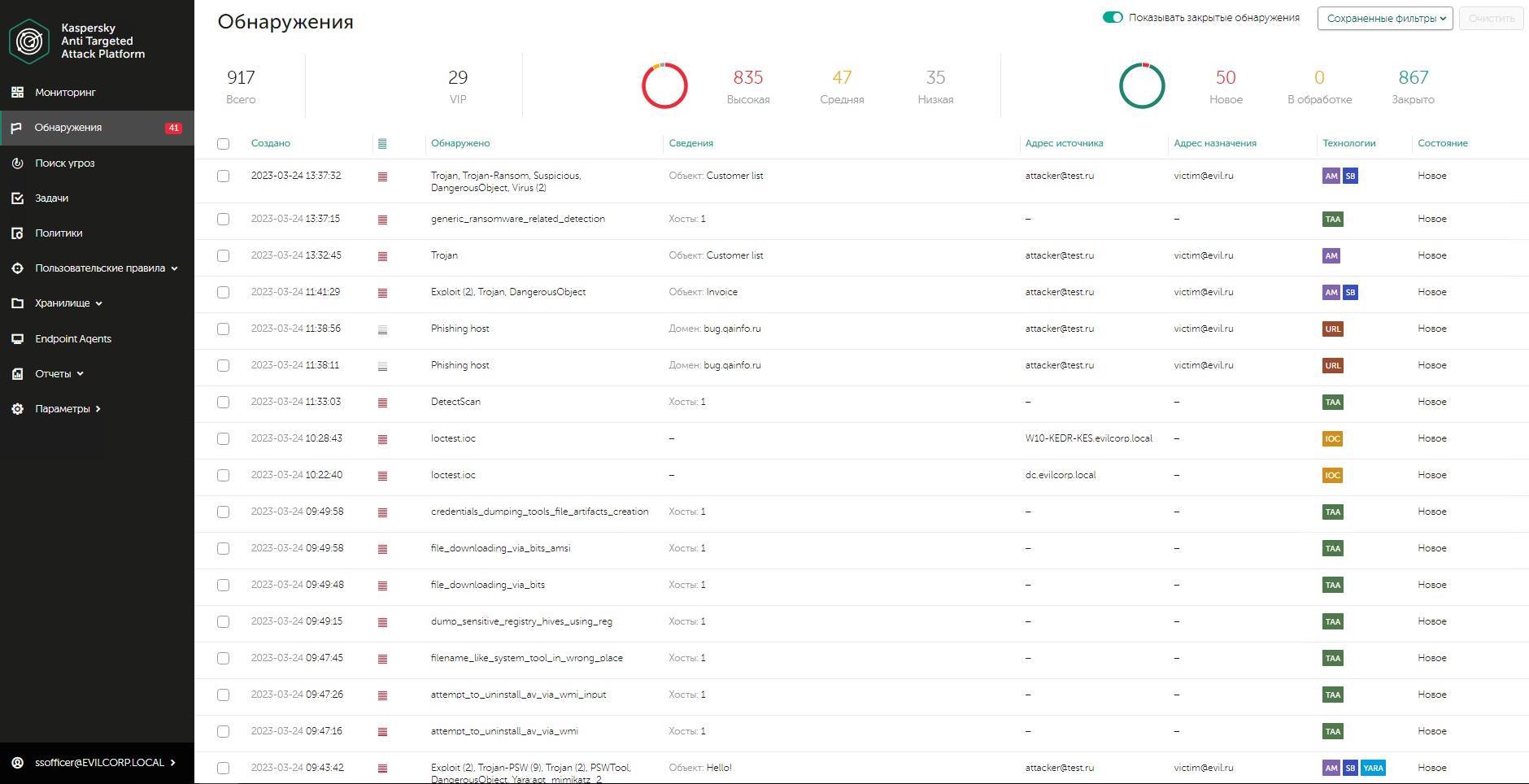The height and width of the screenshot is (784, 1529).
Task: Click the YARA technology badge
Action: 1373,768
